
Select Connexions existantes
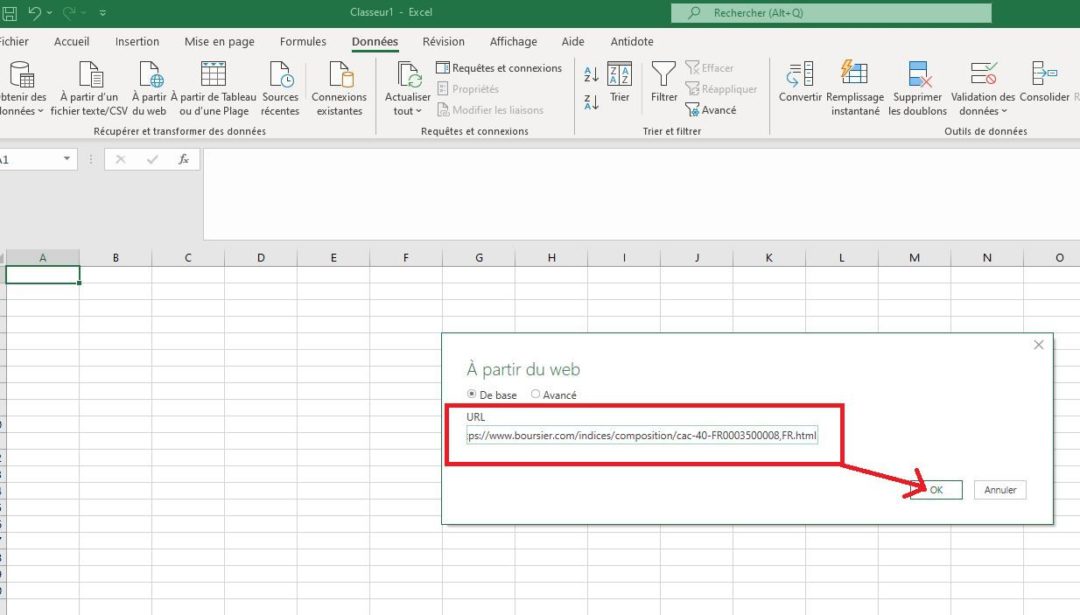pyautogui.click(x=339, y=85)
